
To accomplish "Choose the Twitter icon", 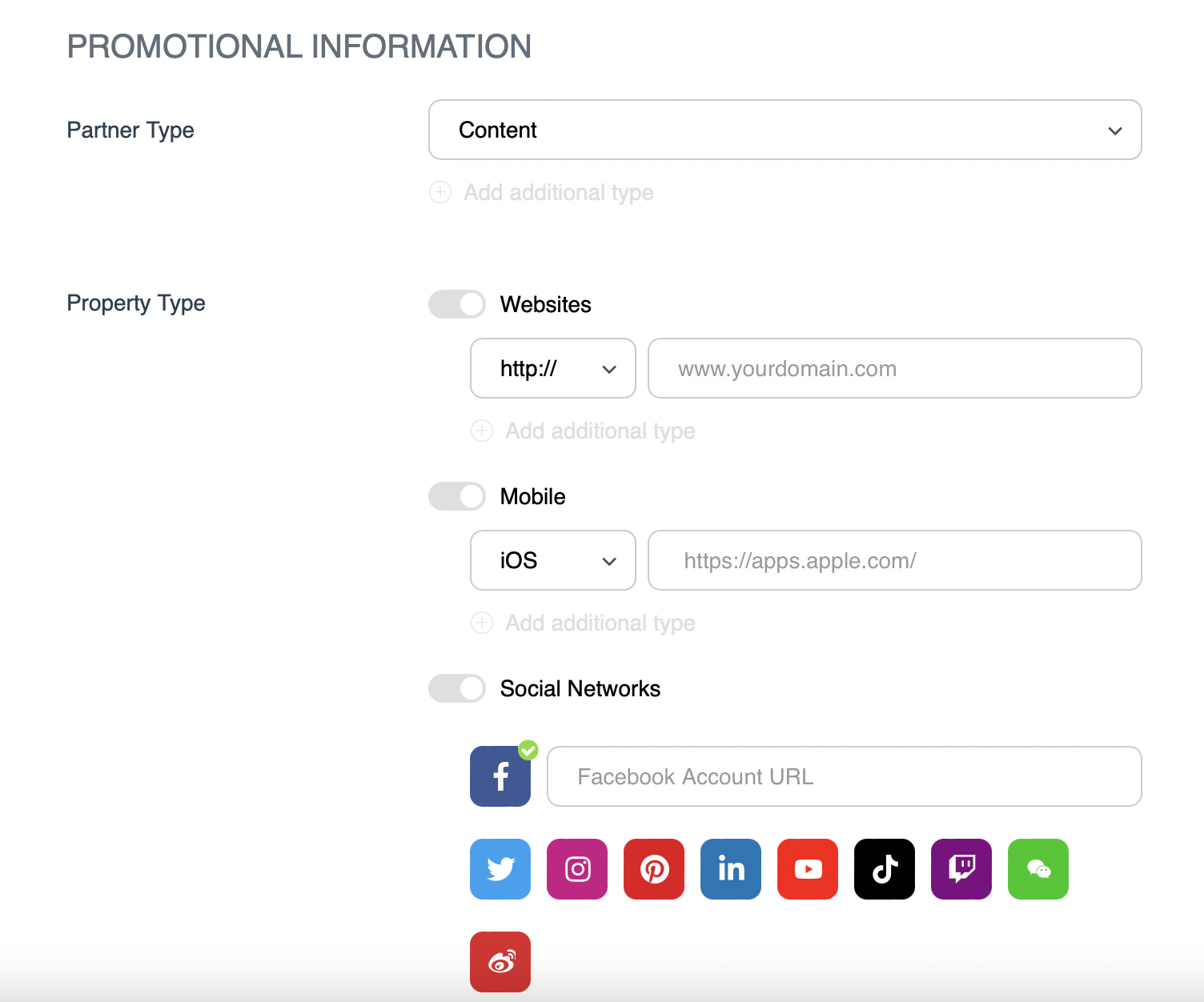I will pos(500,869).
